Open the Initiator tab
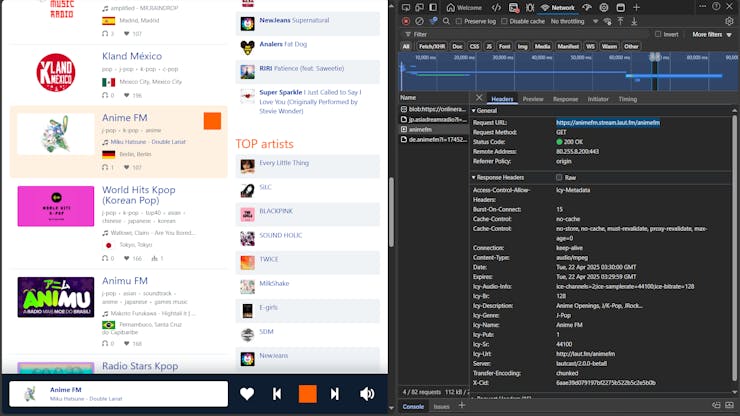The height and width of the screenshot is (416, 740). click(598, 99)
